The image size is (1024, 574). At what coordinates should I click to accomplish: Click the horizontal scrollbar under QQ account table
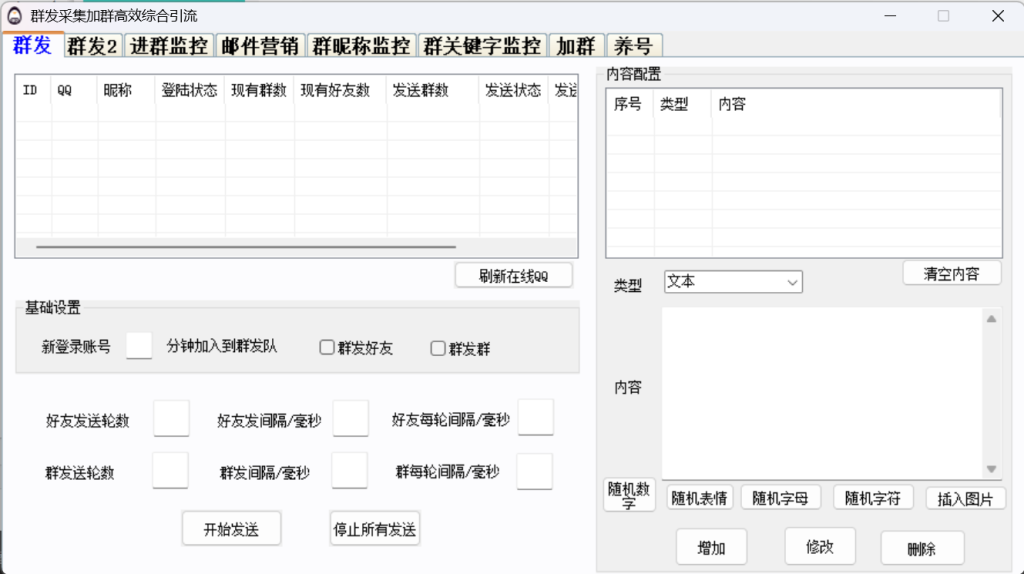tap(246, 247)
